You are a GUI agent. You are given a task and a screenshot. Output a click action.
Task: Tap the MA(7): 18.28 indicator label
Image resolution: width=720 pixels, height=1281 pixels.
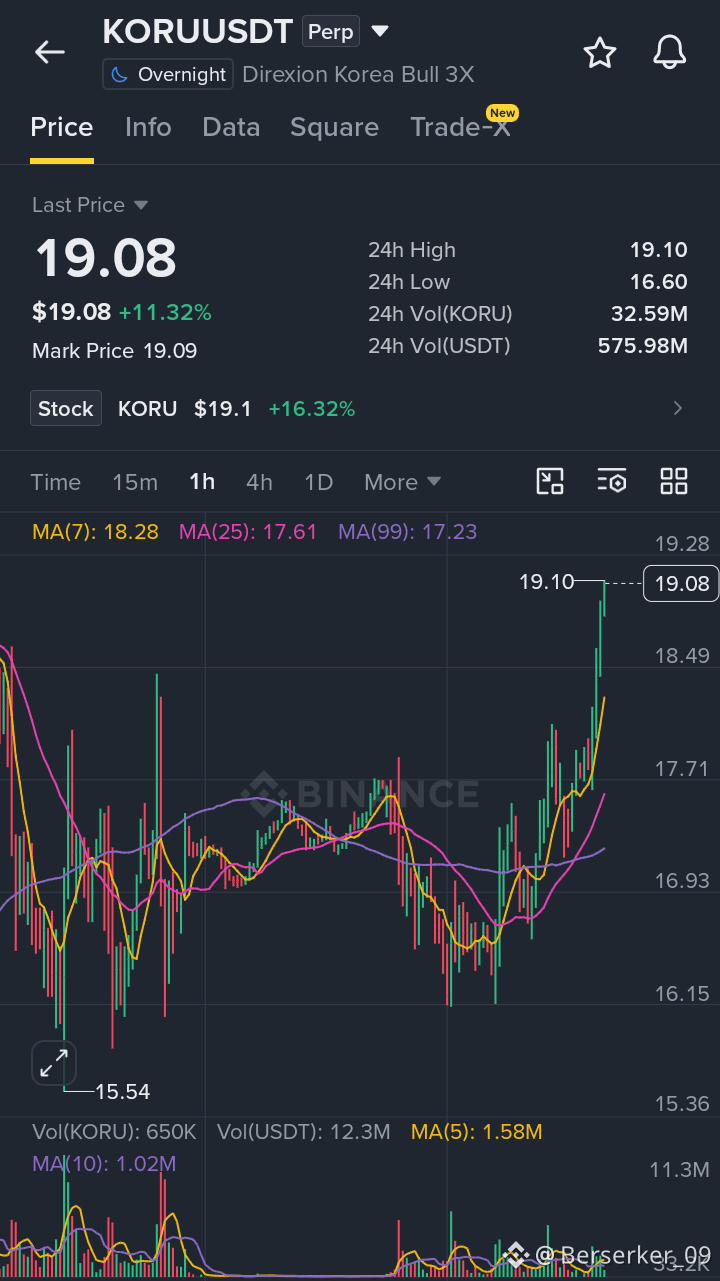click(x=95, y=532)
